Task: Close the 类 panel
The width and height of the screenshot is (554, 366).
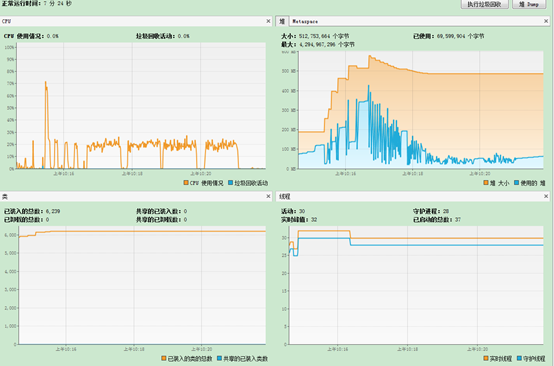Action: [268, 196]
